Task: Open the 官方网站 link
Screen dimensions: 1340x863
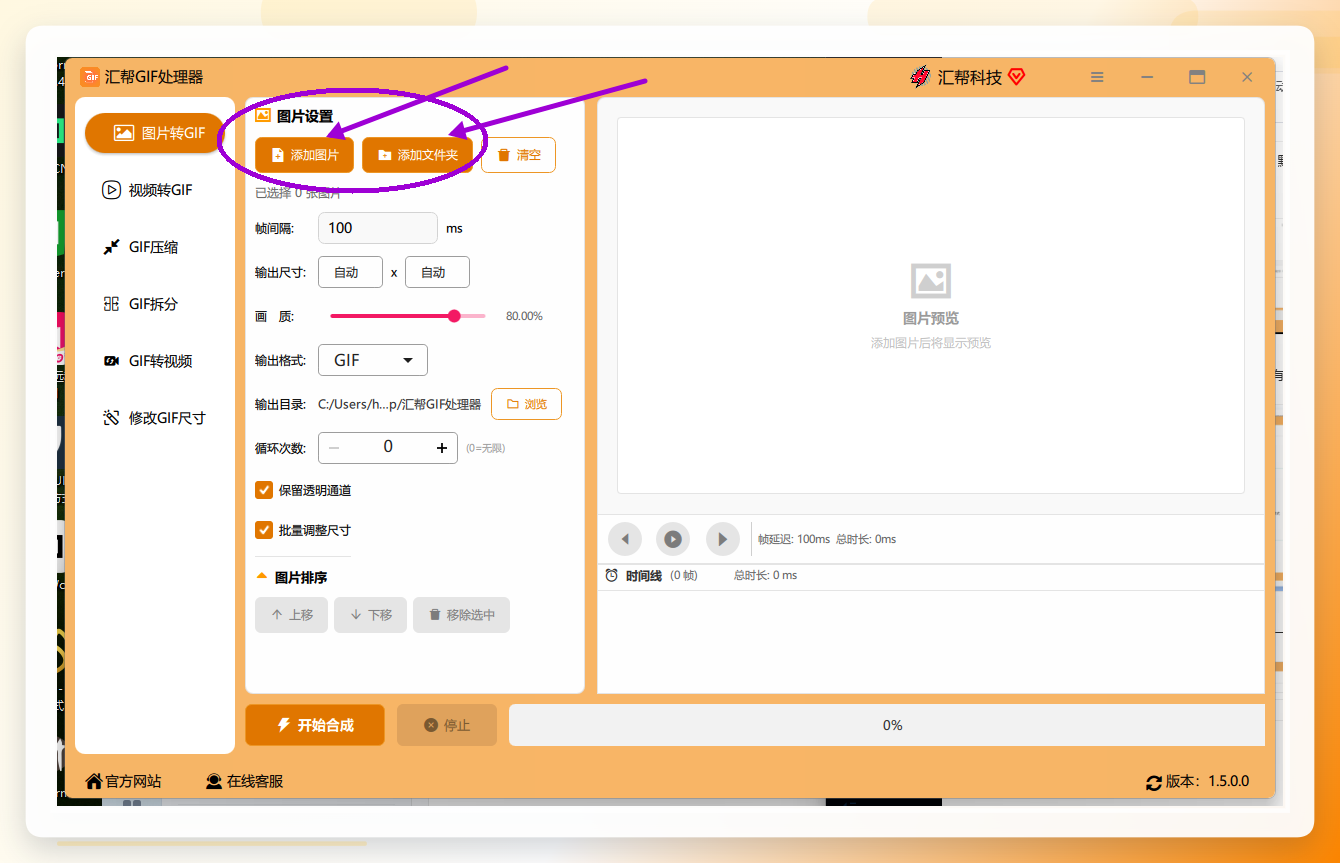Action: coord(123,781)
